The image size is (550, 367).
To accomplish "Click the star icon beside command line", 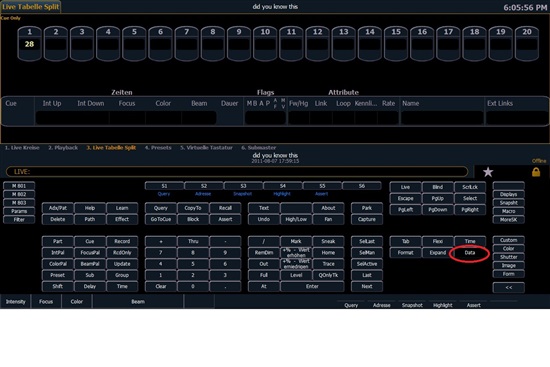I will 488,172.
